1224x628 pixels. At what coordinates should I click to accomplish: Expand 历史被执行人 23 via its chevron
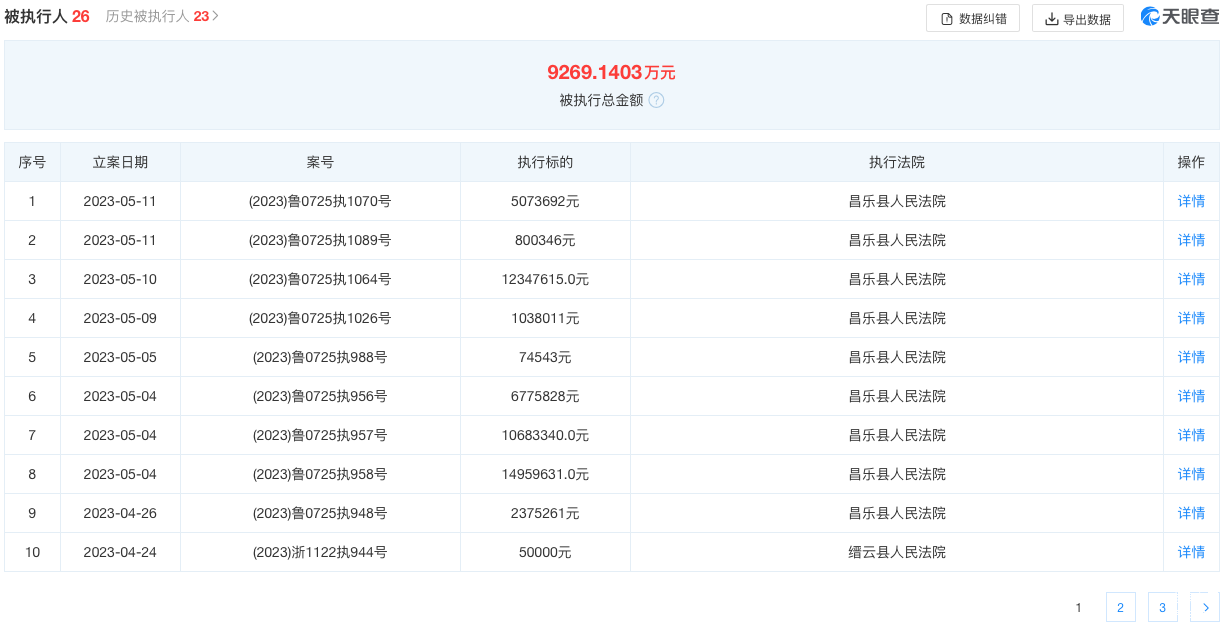point(216,16)
